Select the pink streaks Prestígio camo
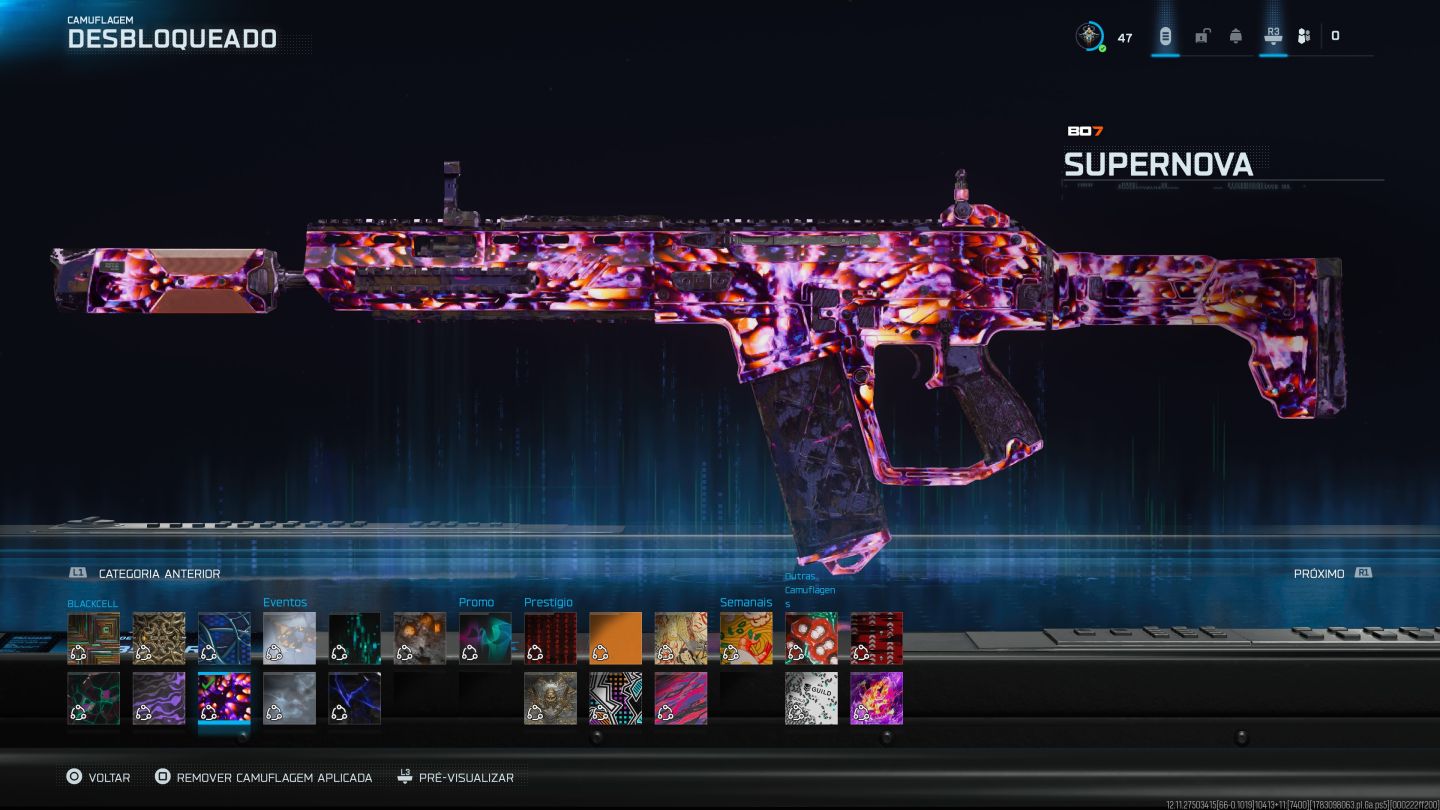The width and height of the screenshot is (1440, 810). coord(681,698)
